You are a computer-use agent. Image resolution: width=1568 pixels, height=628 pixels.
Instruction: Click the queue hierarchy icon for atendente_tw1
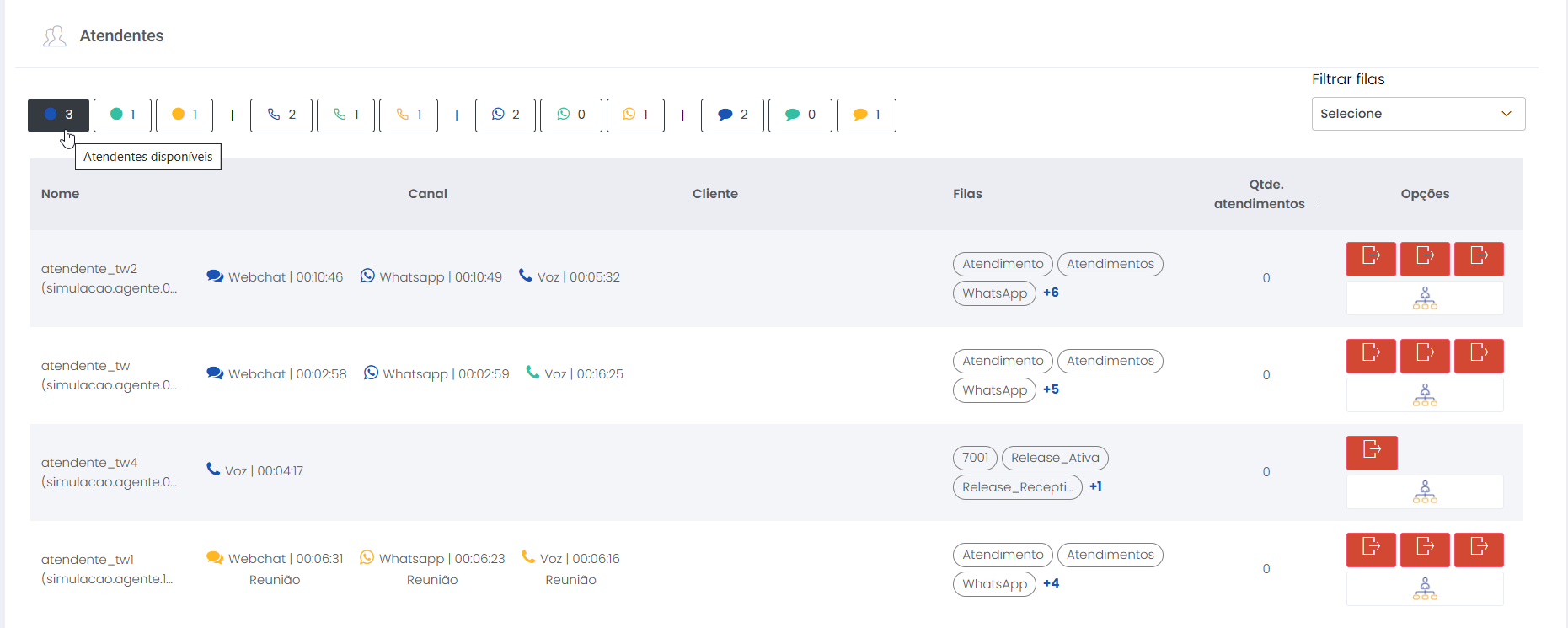pos(1425,589)
